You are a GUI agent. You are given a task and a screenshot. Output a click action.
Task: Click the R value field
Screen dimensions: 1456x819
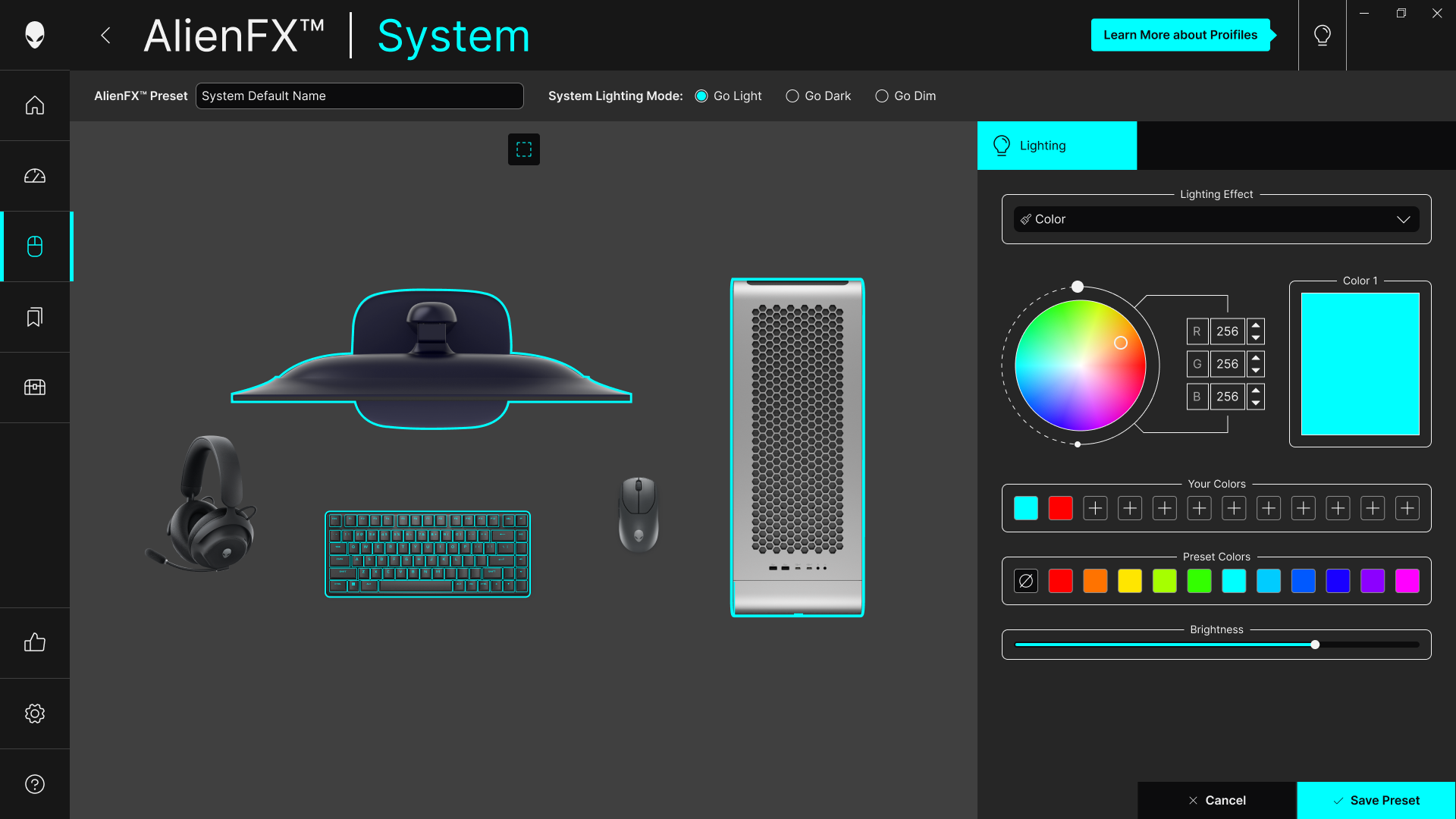click(1227, 331)
